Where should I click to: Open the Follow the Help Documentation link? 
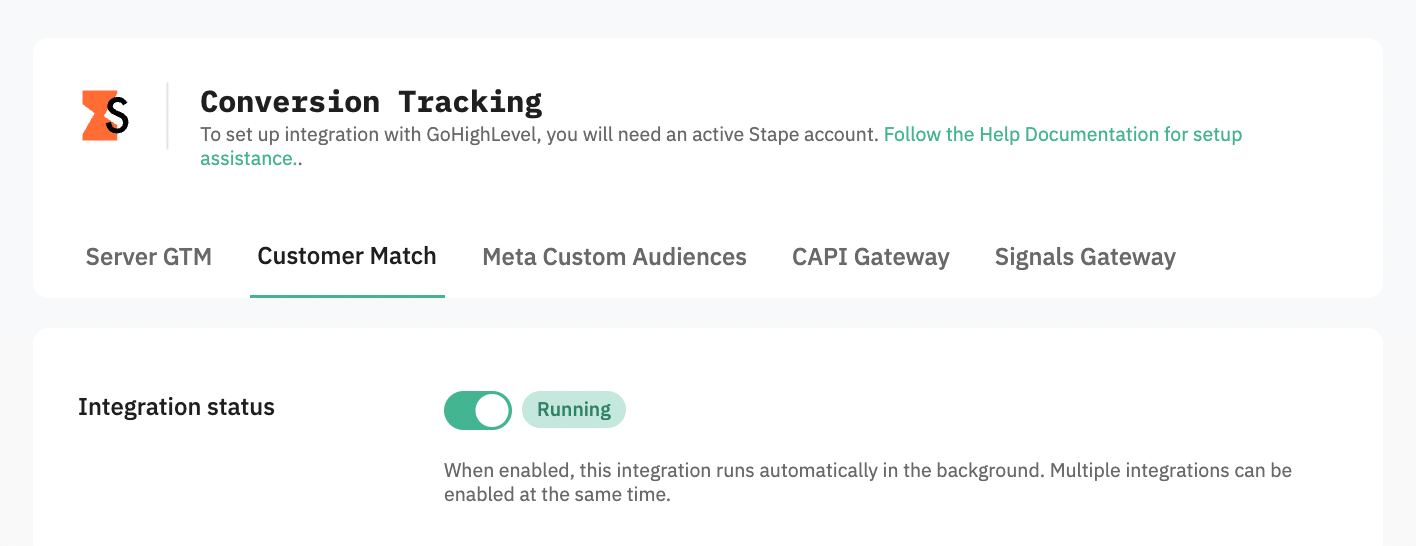pyautogui.click(x=1063, y=134)
